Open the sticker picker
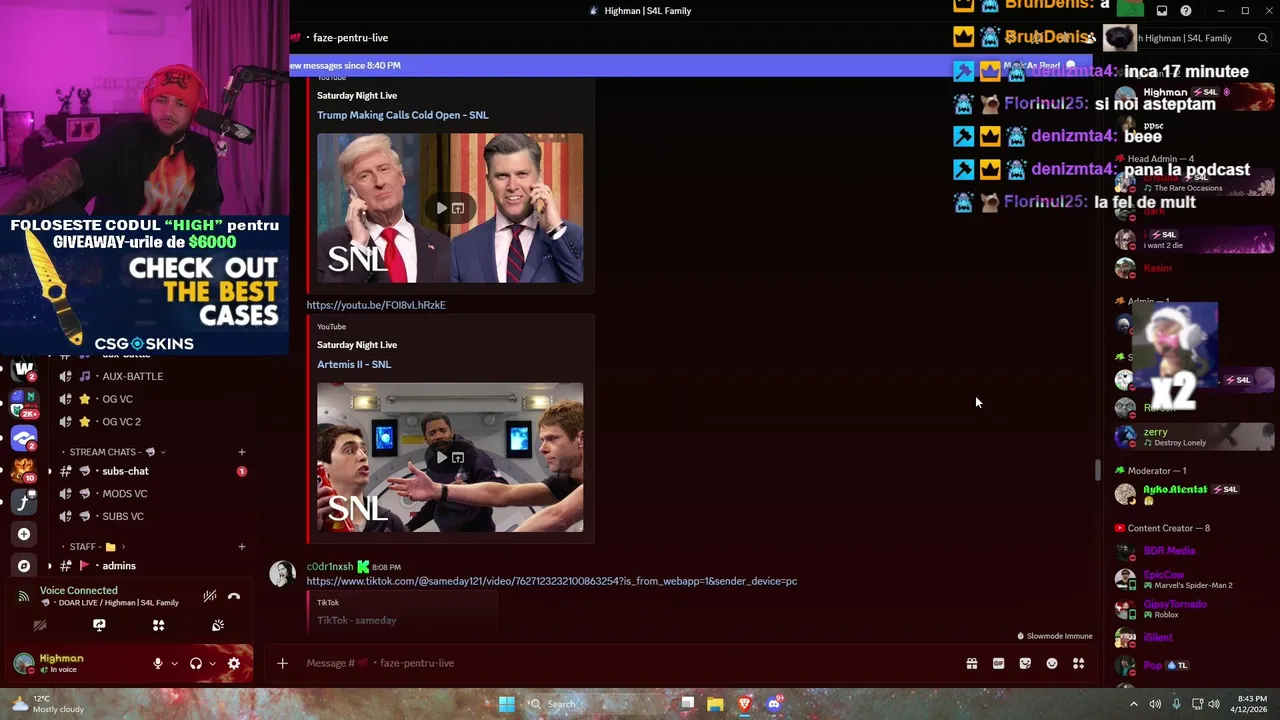This screenshot has width=1280, height=720. [1025, 663]
